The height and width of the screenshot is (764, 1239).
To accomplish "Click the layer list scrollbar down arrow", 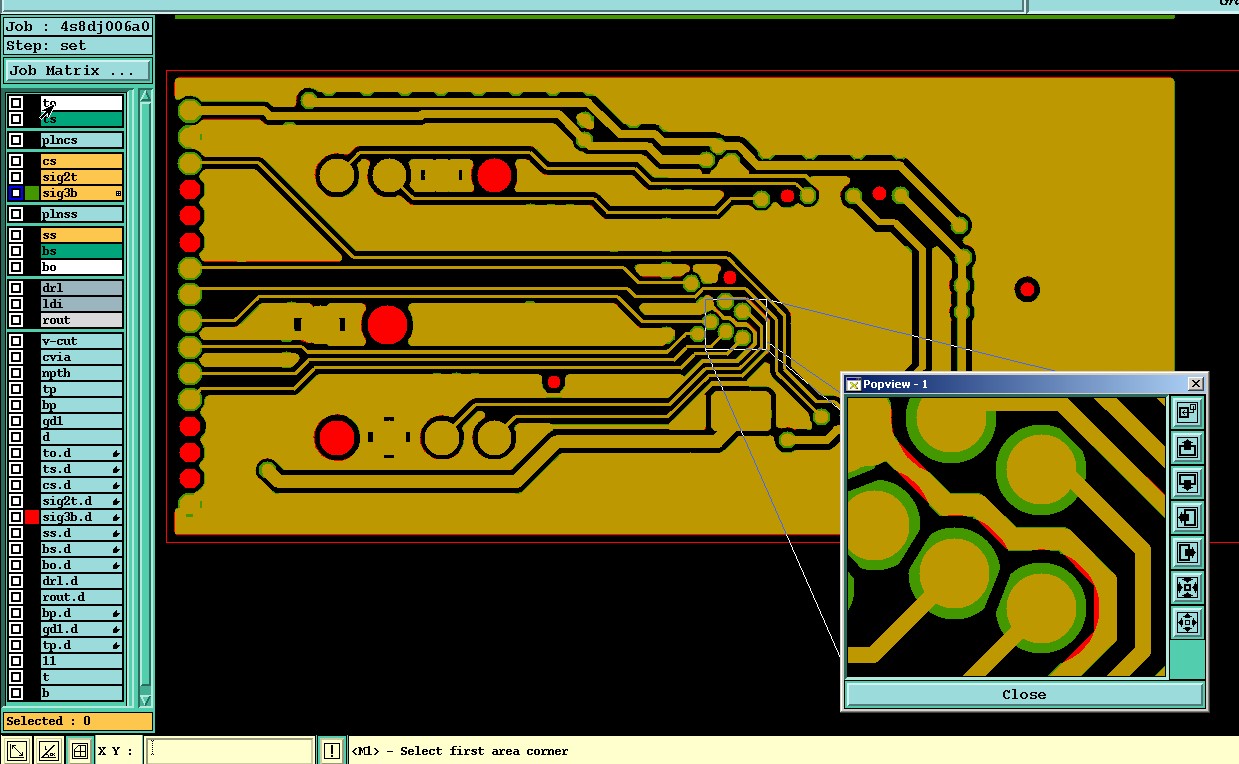I will pos(145,700).
